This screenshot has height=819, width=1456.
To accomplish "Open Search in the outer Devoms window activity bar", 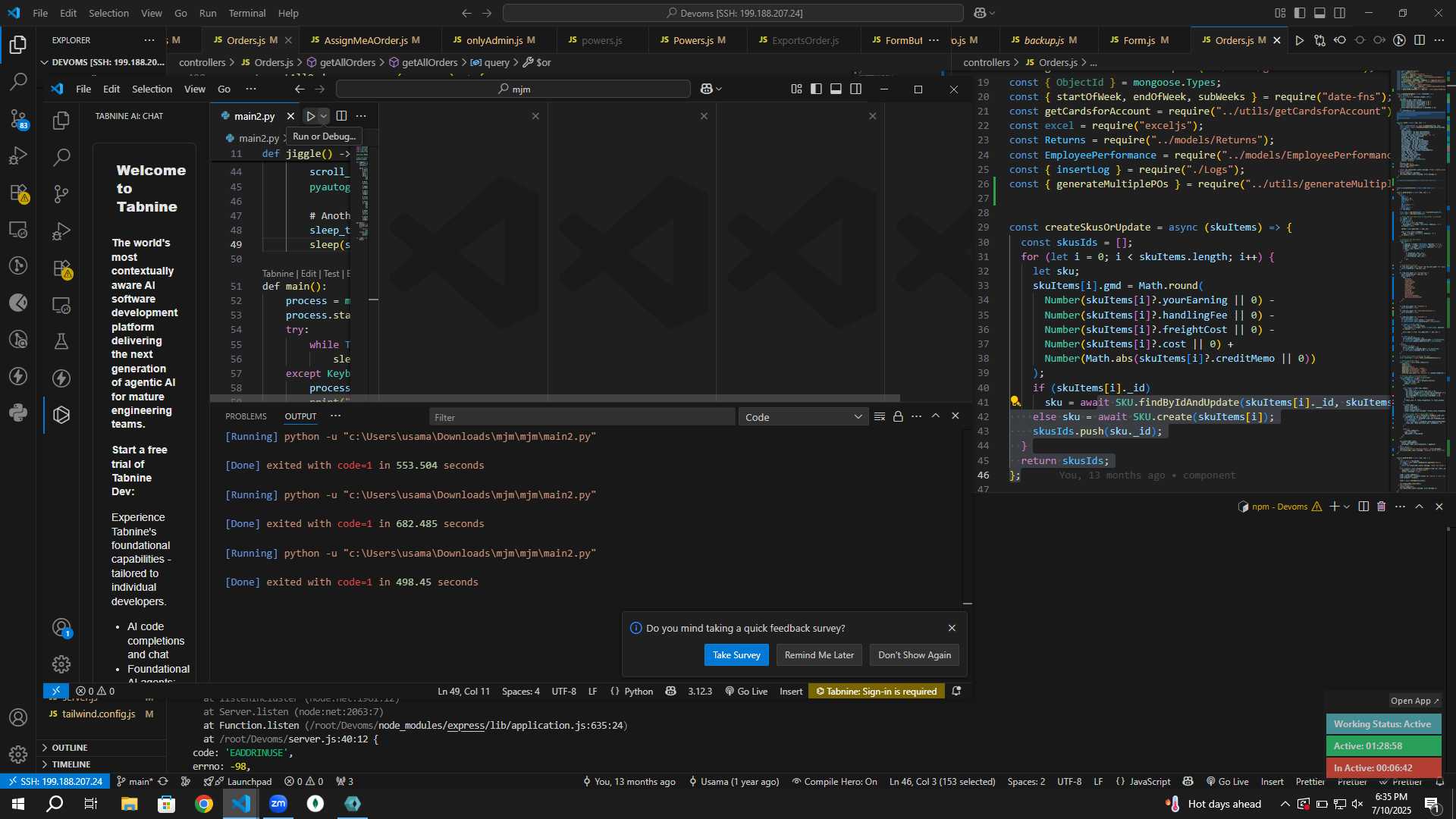I will pyautogui.click(x=18, y=81).
